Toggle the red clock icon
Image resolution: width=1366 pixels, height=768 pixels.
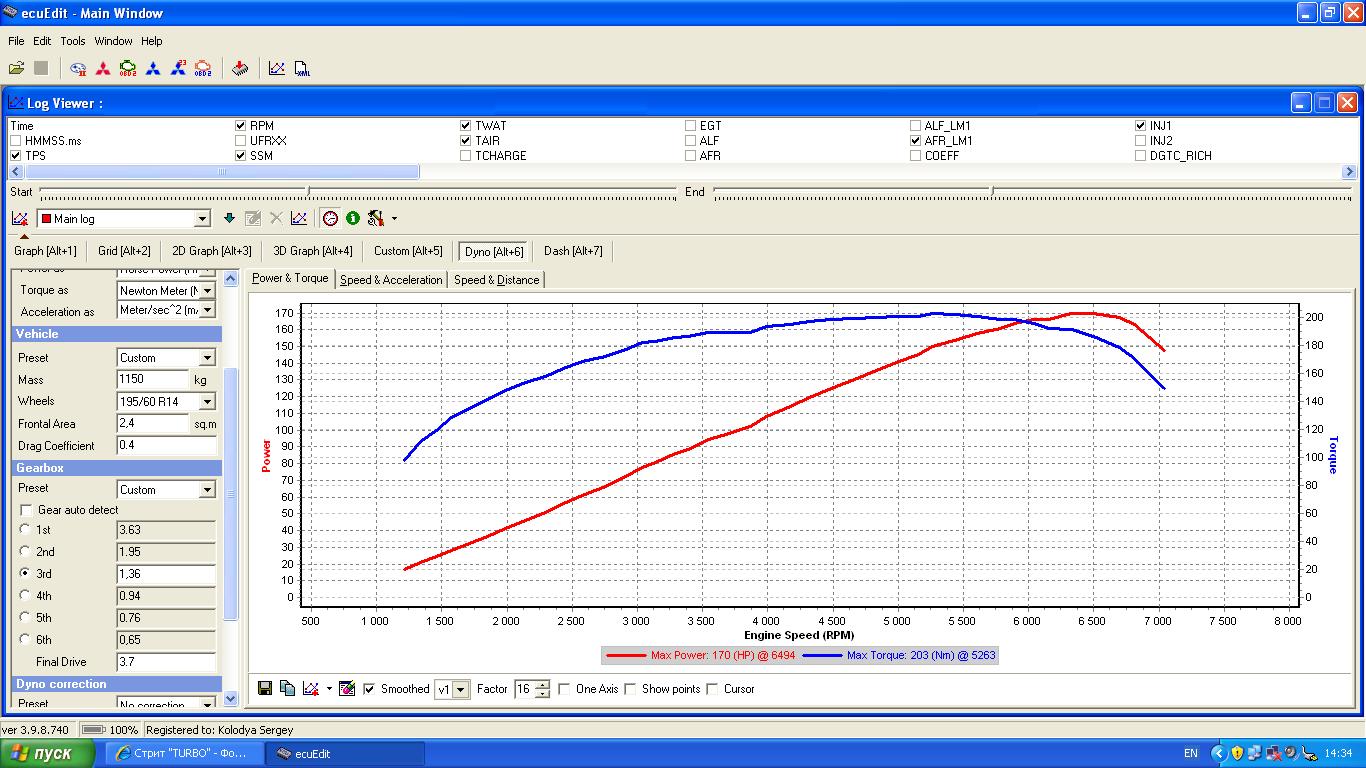330,218
